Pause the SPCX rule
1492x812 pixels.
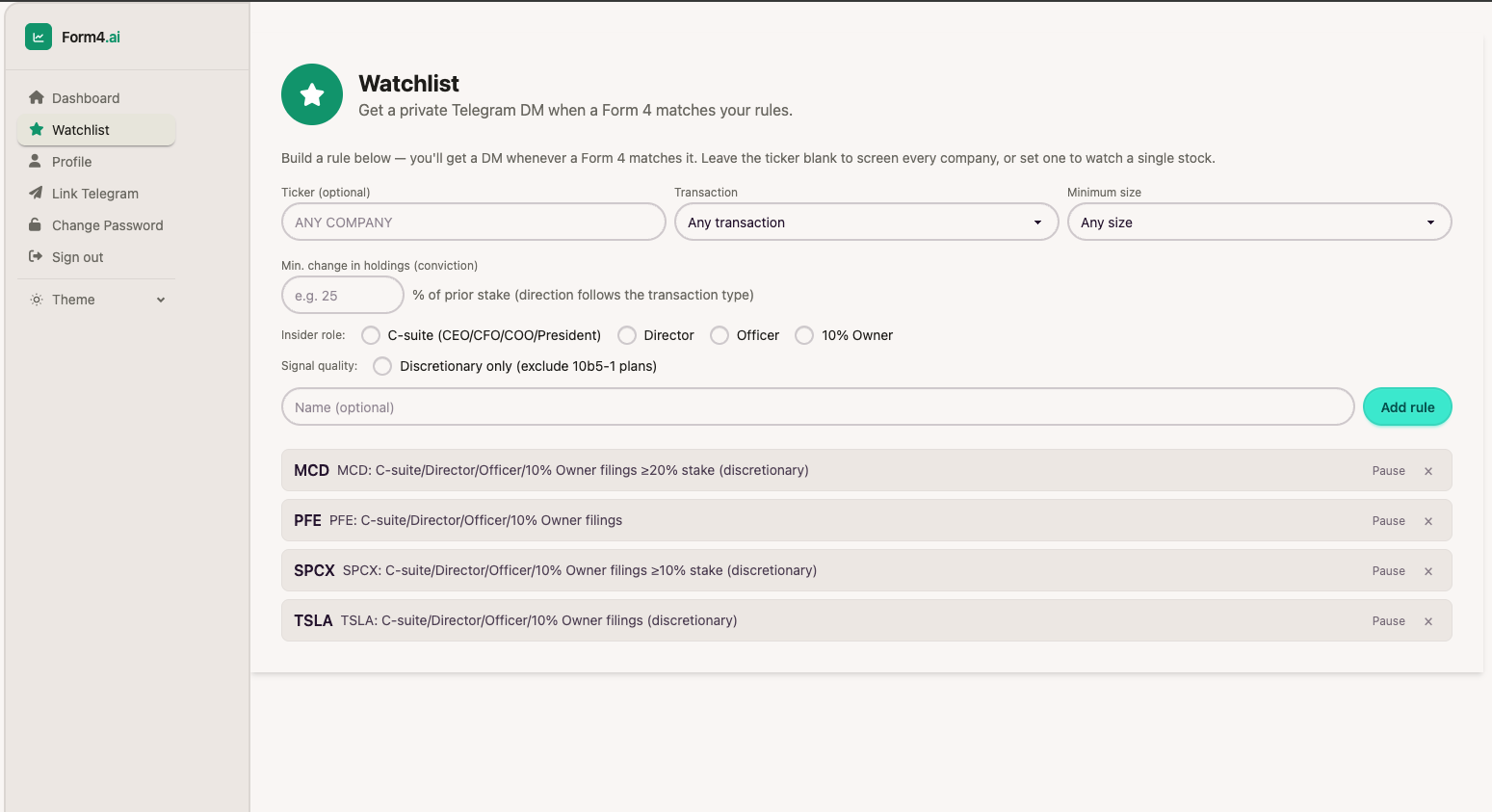point(1388,571)
